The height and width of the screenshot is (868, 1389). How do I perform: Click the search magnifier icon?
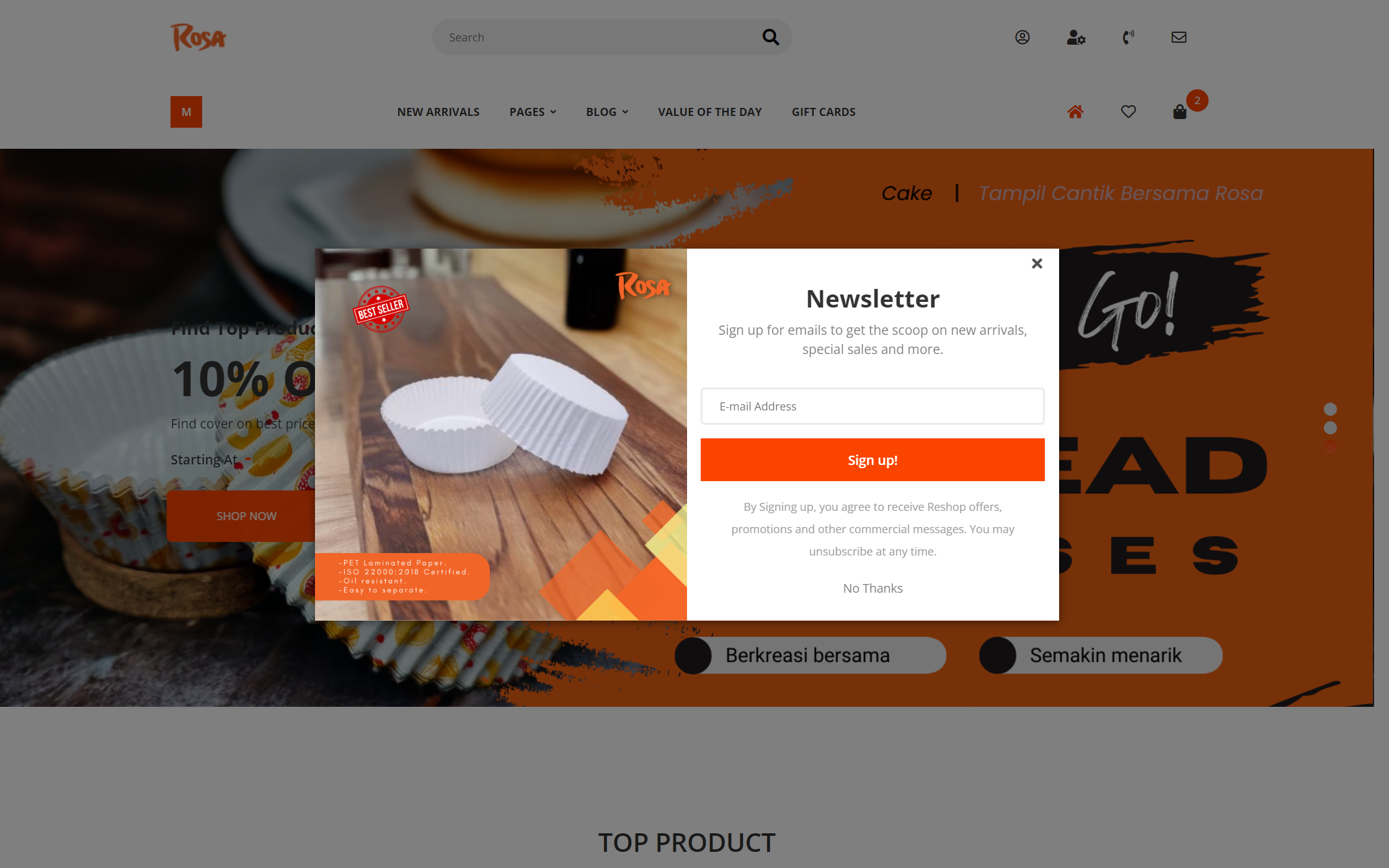click(x=771, y=37)
